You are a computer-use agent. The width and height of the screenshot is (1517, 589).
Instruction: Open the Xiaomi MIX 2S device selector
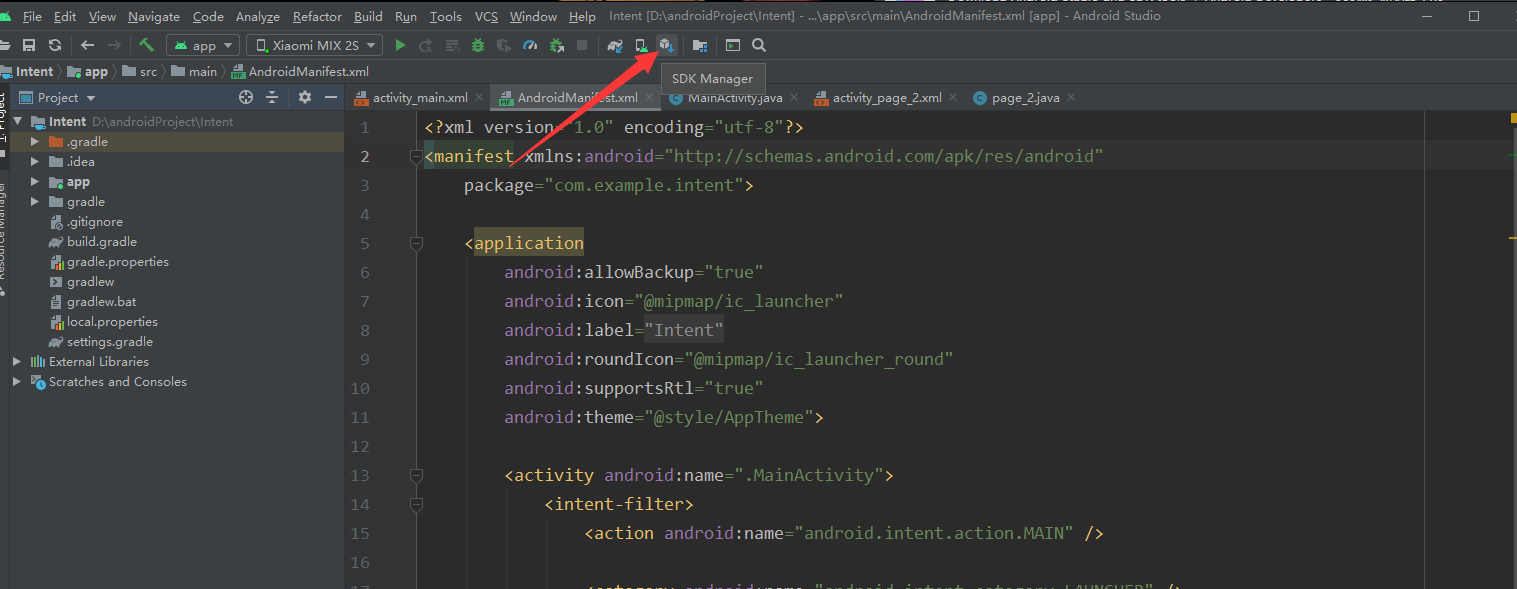[x=313, y=44]
